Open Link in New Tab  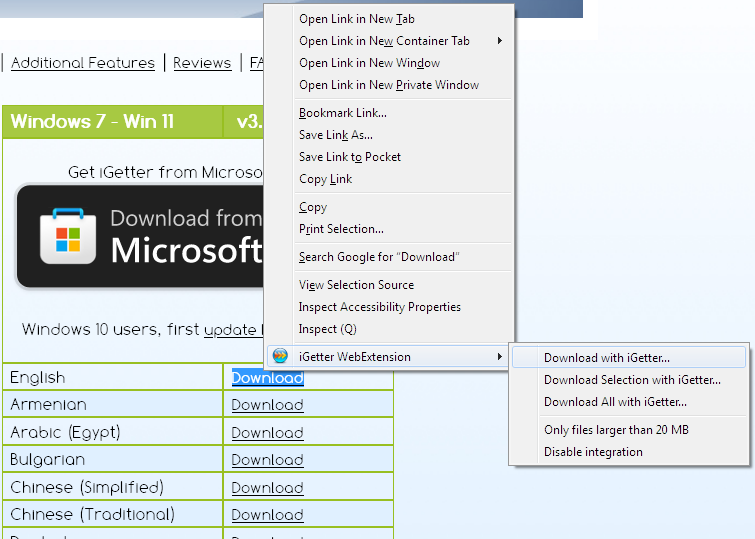click(x=357, y=19)
